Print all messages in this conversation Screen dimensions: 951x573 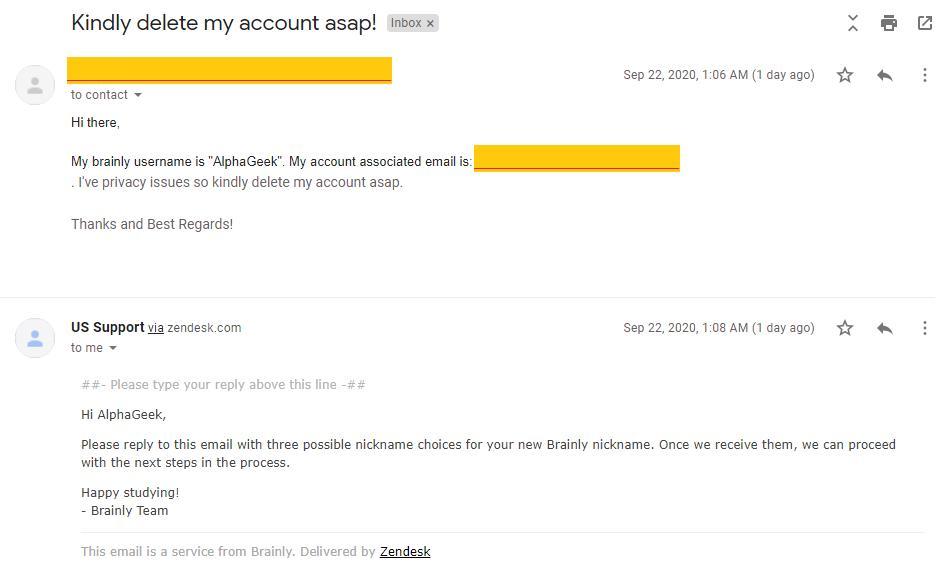(888, 23)
